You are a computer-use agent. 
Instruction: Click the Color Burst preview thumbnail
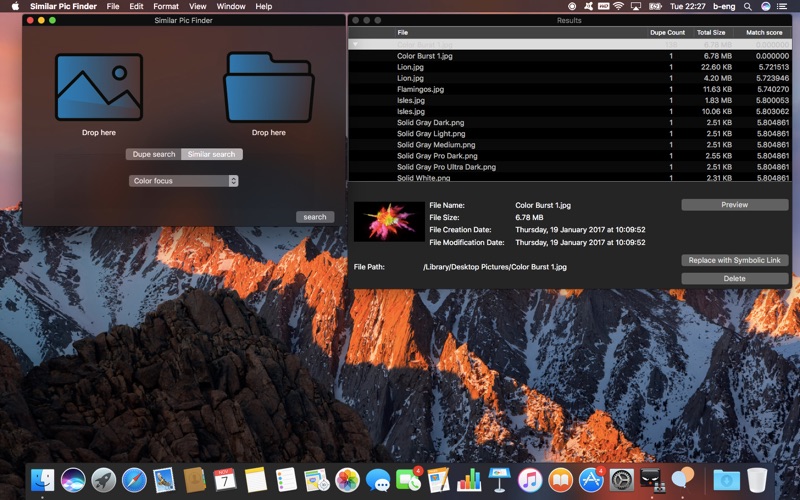tap(383, 221)
